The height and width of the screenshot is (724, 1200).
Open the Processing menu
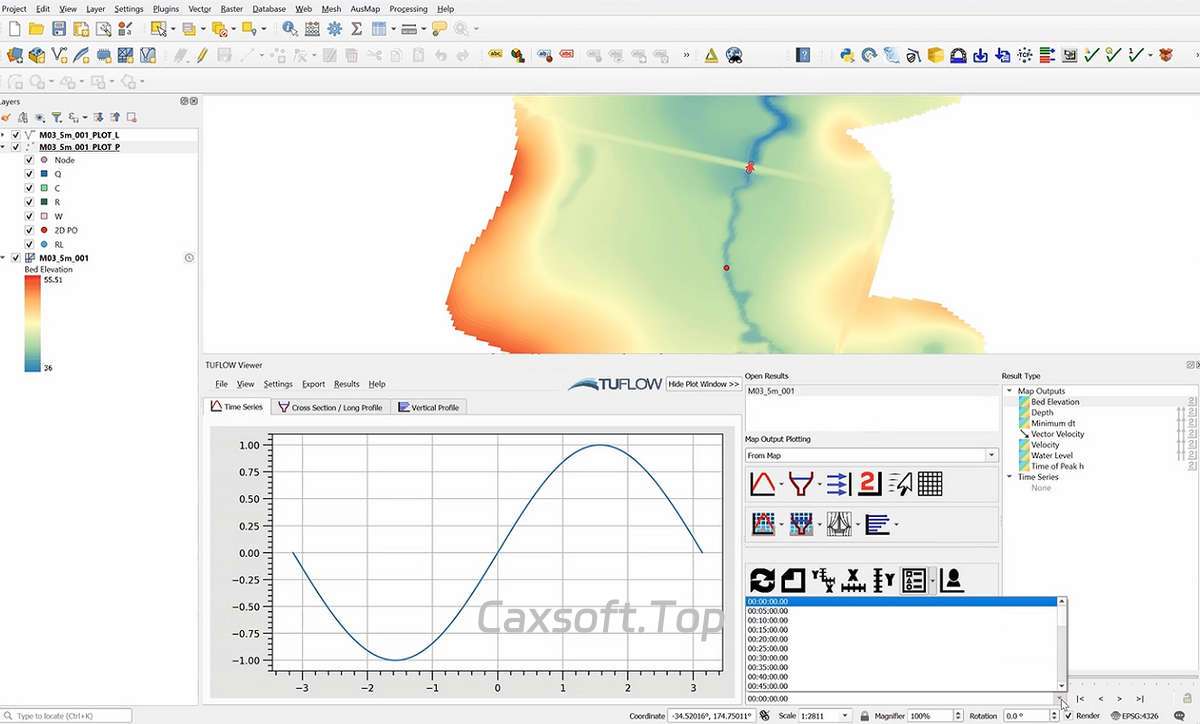coord(408,9)
